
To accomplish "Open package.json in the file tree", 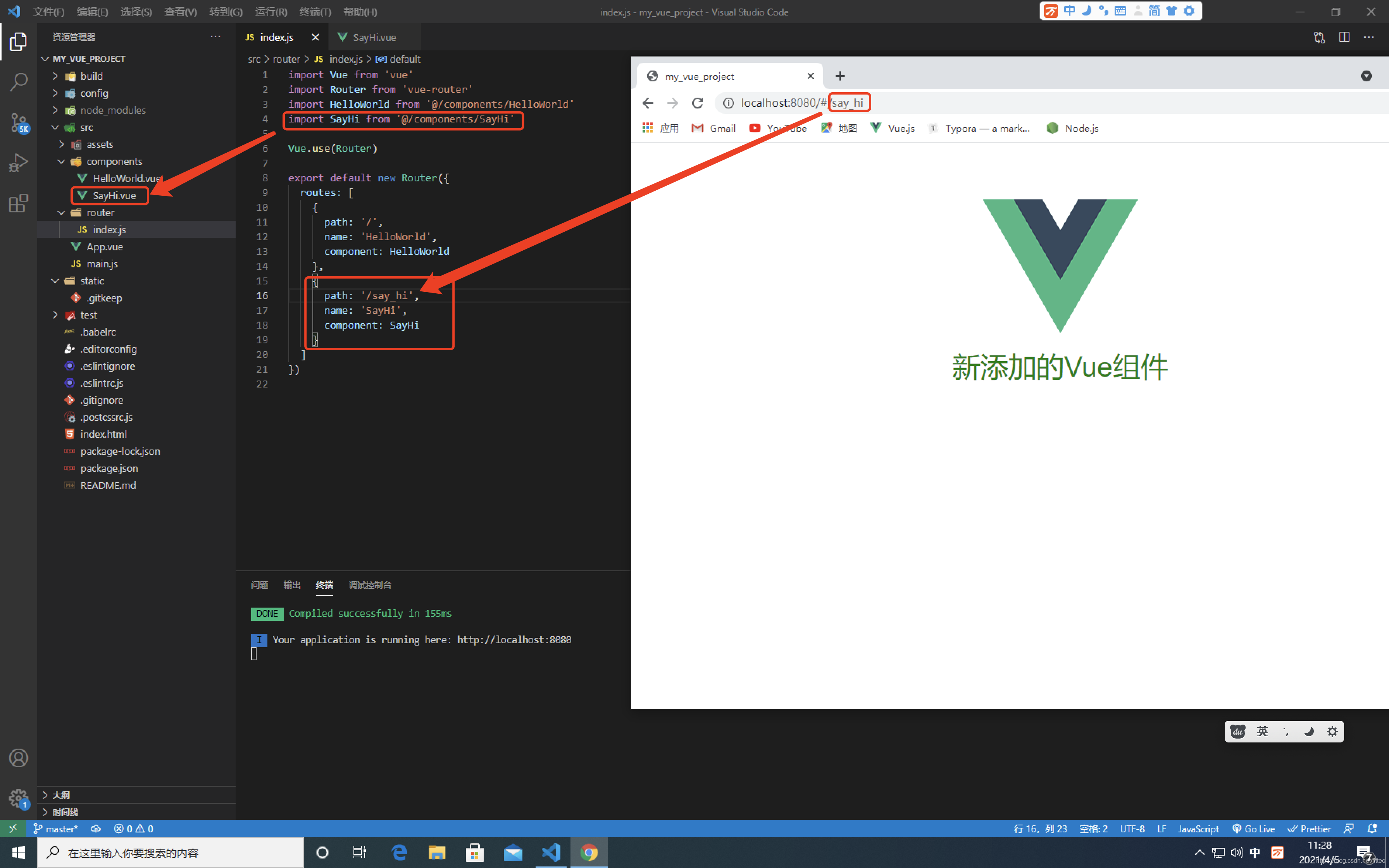I will tap(109, 468).
